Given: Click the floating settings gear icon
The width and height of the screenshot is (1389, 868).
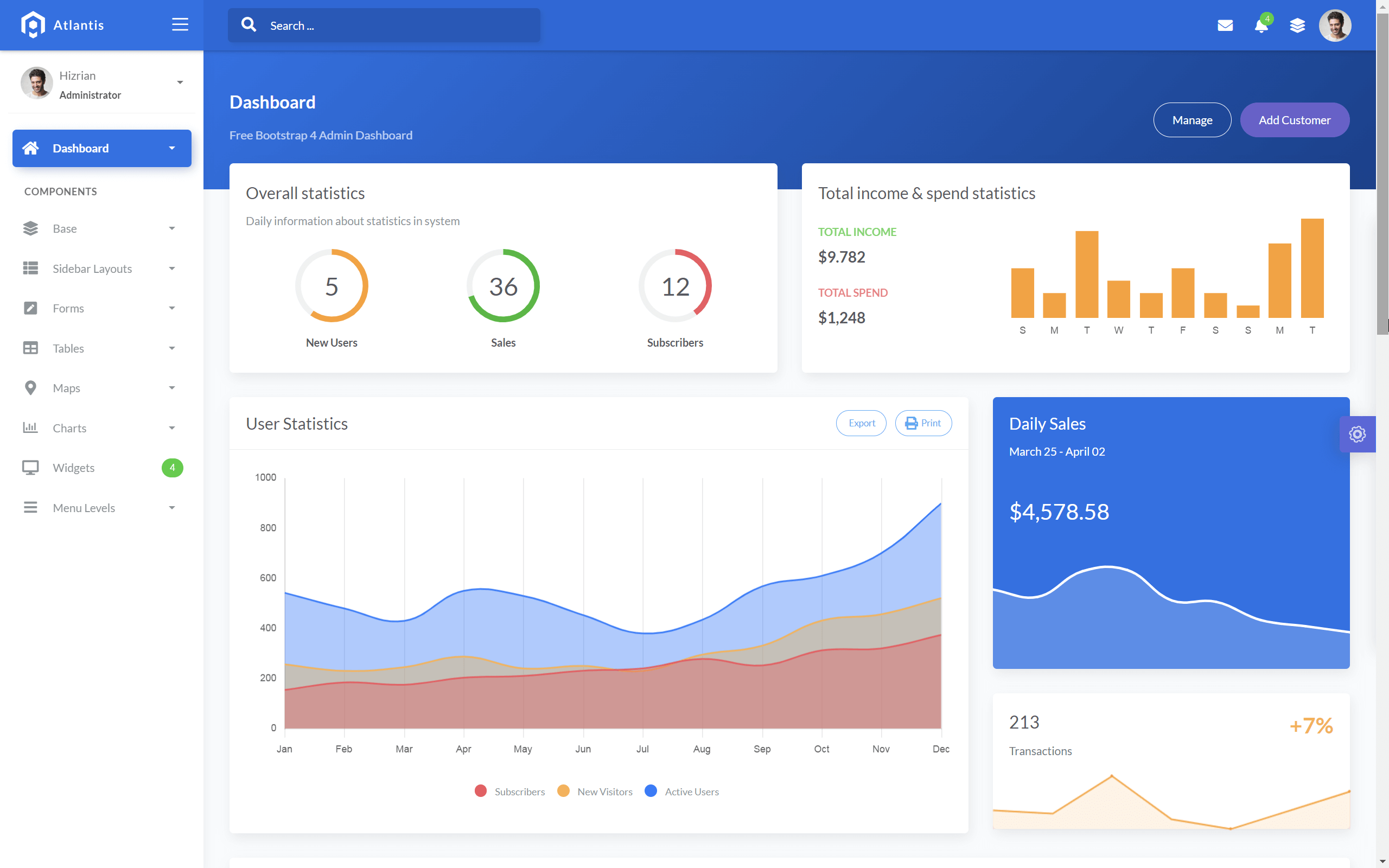Looking at the screenshot, I should point(1358,434).
